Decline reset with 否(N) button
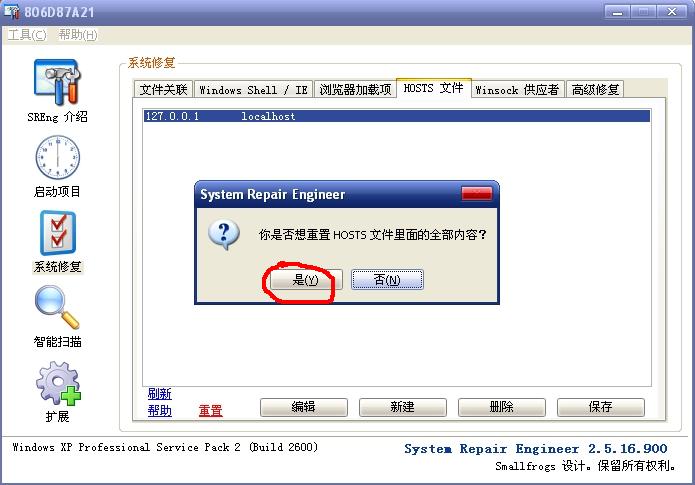The width and height of the screenshot is (695, 485). pyautogui.click(x=387, y=280)
